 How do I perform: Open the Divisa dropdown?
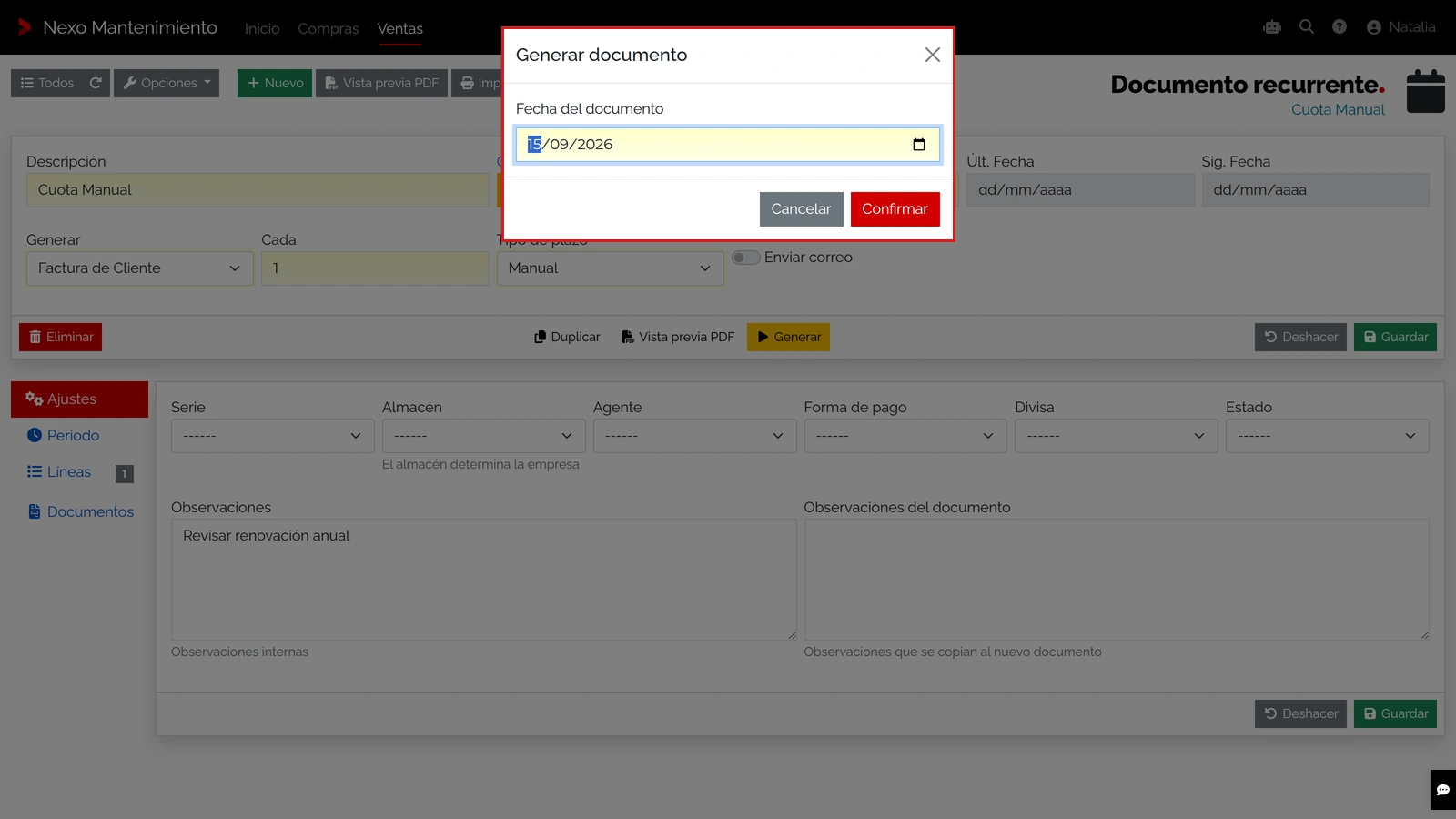(1117, 436)
